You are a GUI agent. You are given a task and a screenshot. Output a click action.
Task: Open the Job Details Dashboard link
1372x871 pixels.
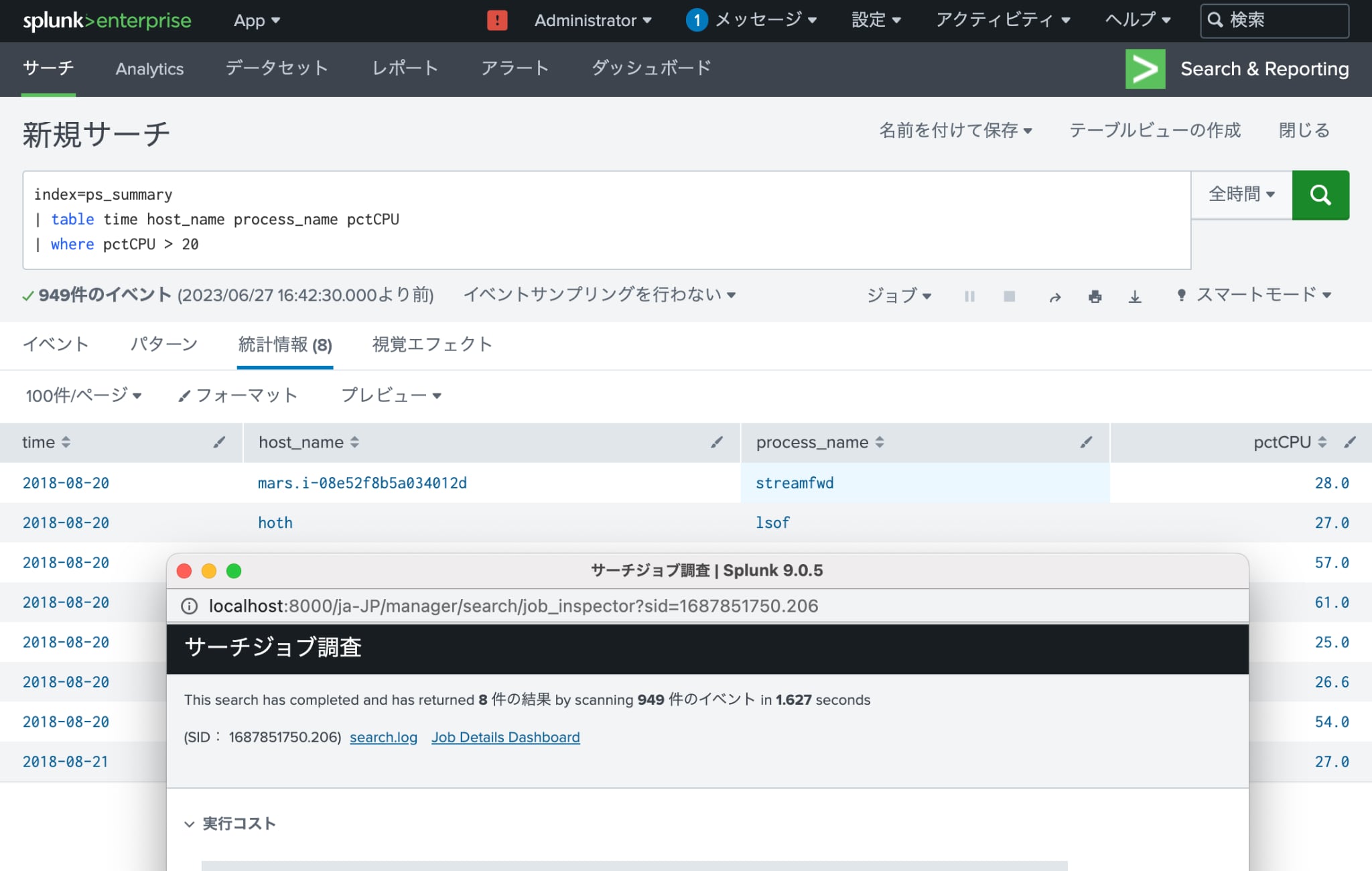point(506,737)
